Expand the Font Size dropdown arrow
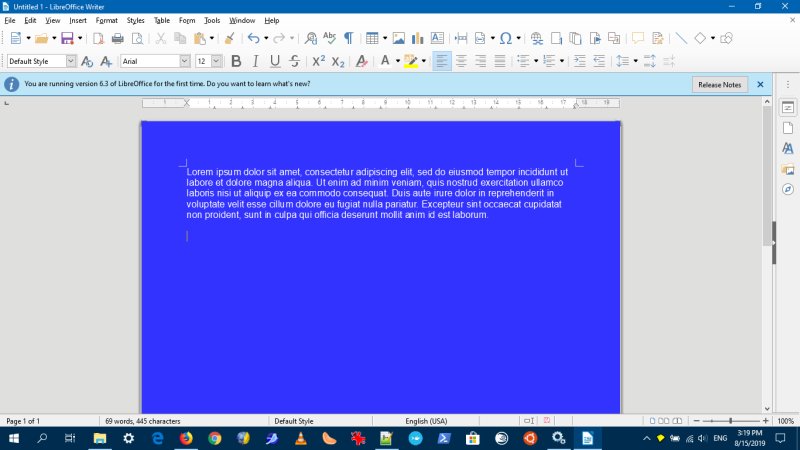The height and width of the screenshot is (450, 800). pos(216,61)
